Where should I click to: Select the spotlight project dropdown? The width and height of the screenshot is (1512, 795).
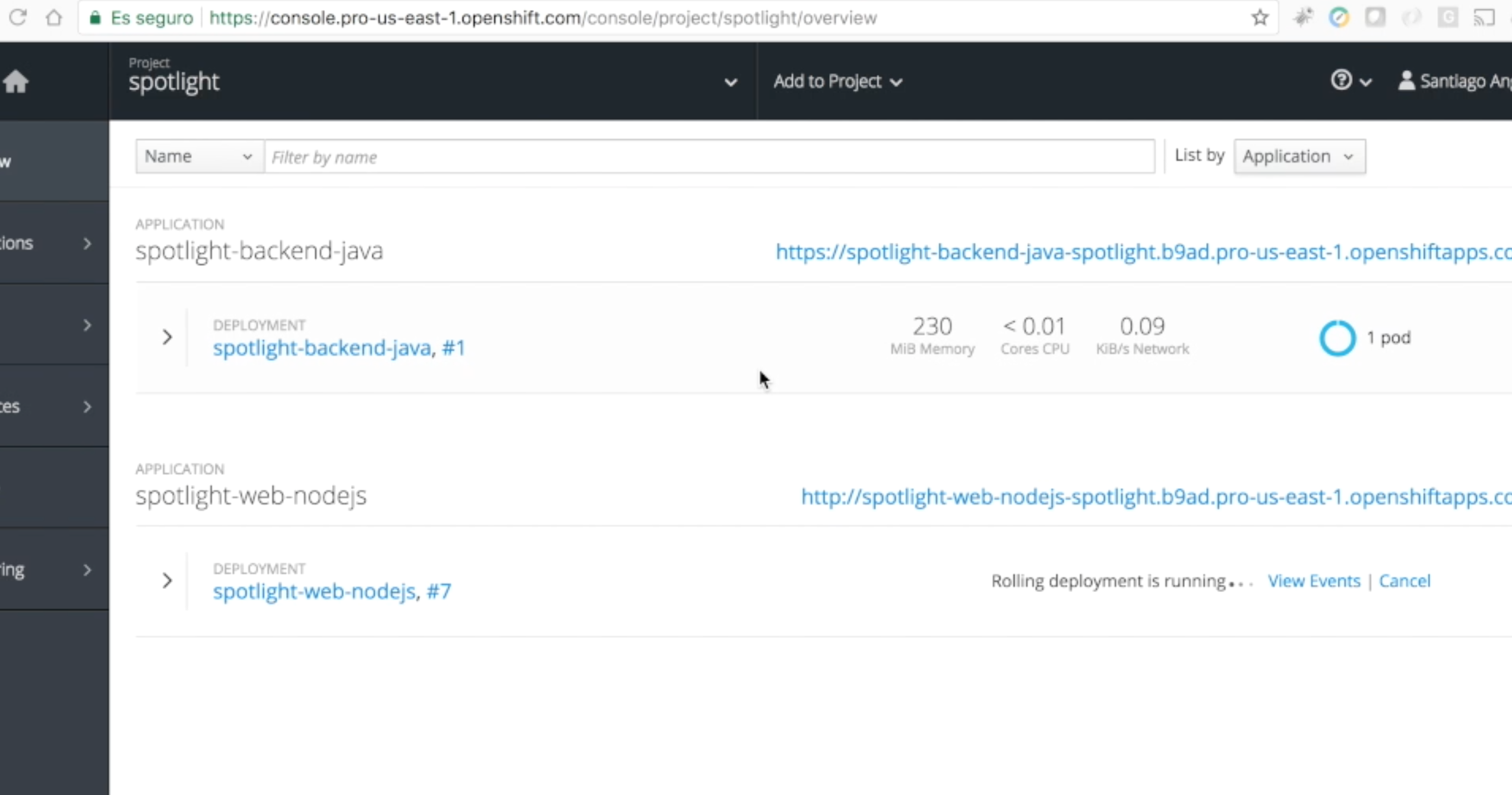point(730,81)
